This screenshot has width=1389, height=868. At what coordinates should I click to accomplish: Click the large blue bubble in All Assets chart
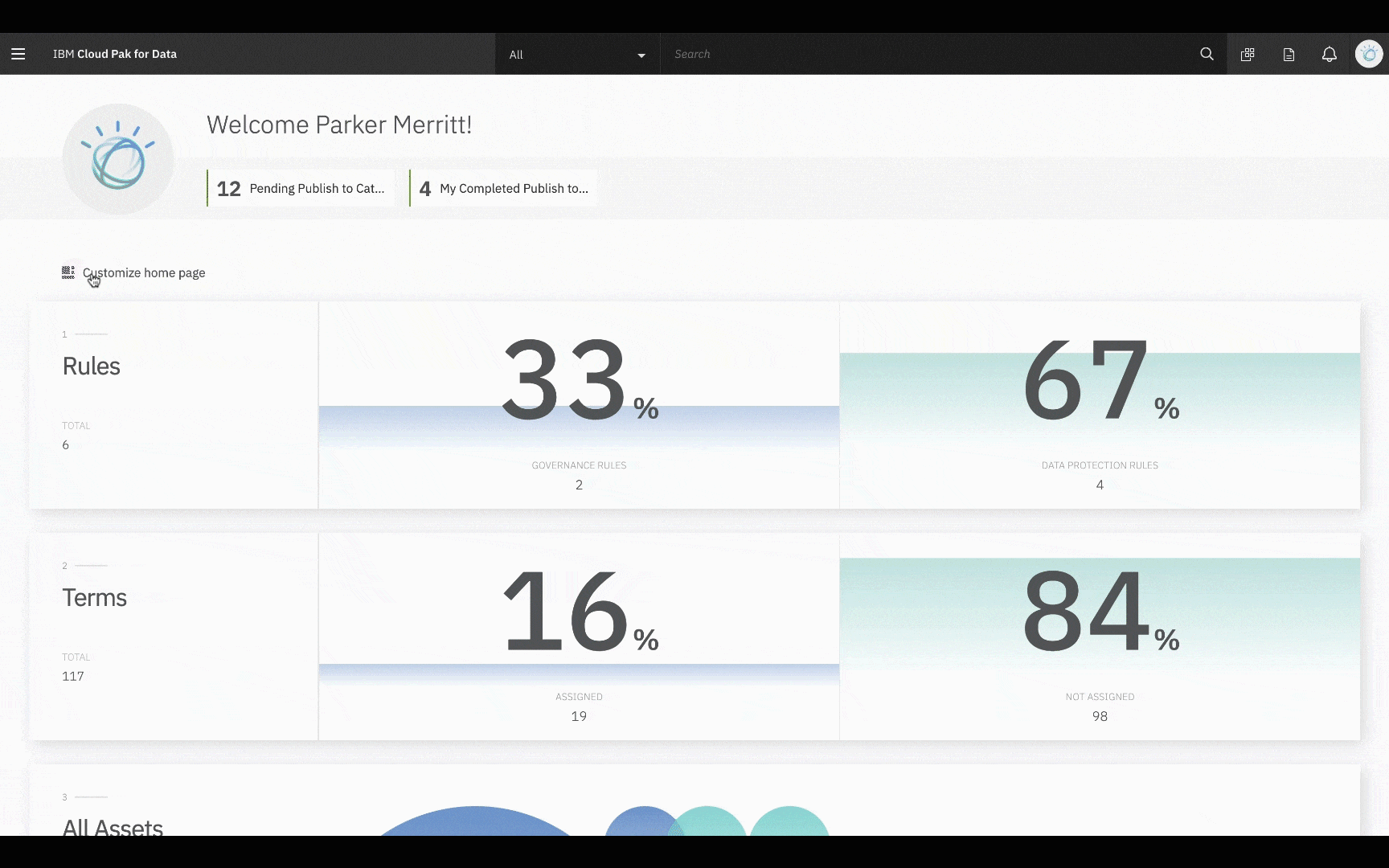click(476, 821)
